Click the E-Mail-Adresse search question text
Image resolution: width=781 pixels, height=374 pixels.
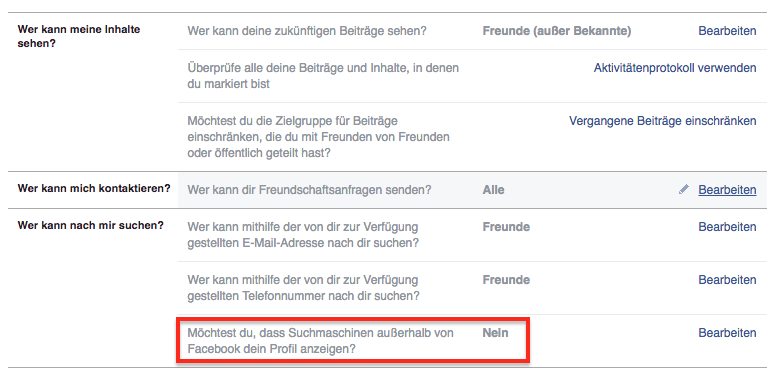coord(303,235)
